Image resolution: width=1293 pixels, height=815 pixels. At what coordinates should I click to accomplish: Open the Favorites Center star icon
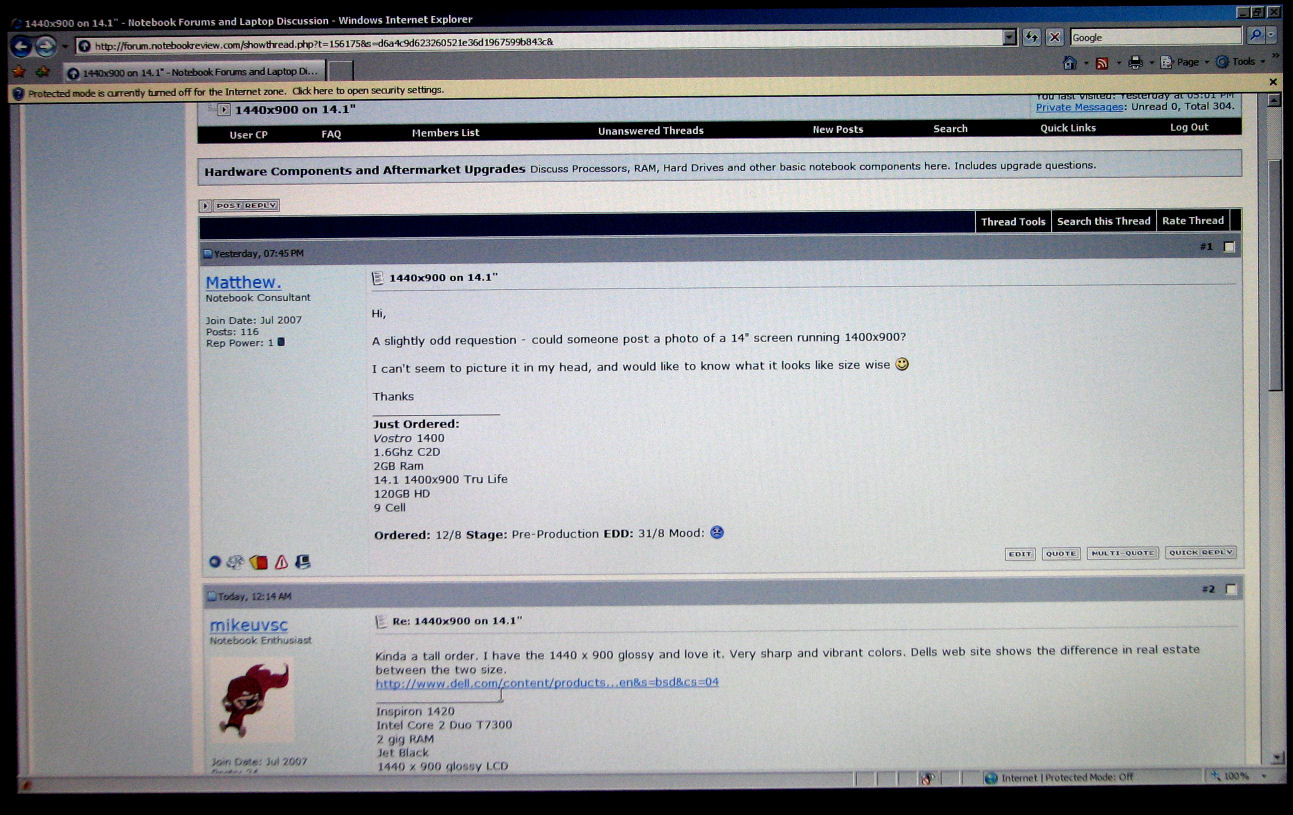[18, 72]
